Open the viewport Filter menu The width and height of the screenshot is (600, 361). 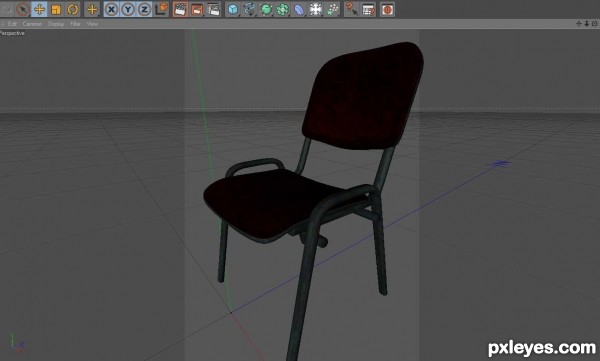pyautogui.click(x=75, y=24)
